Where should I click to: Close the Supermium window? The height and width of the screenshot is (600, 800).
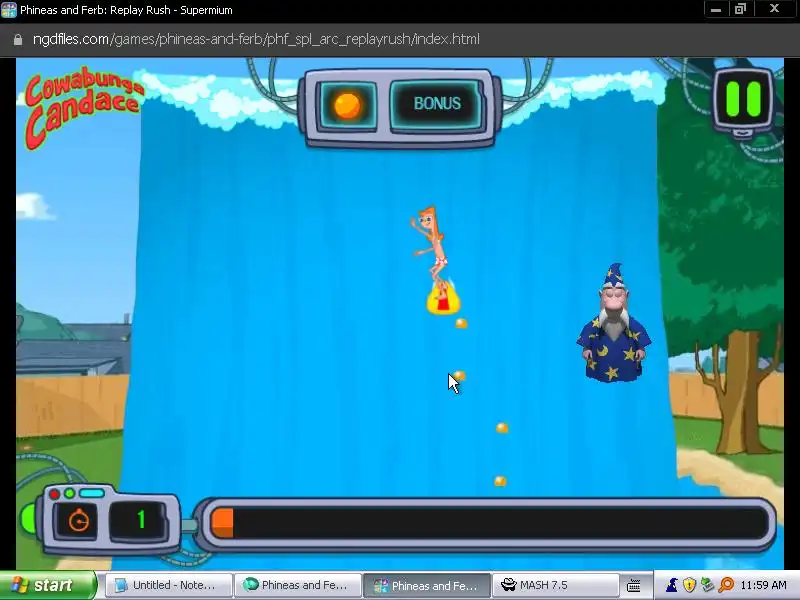(x=774, y=9)
